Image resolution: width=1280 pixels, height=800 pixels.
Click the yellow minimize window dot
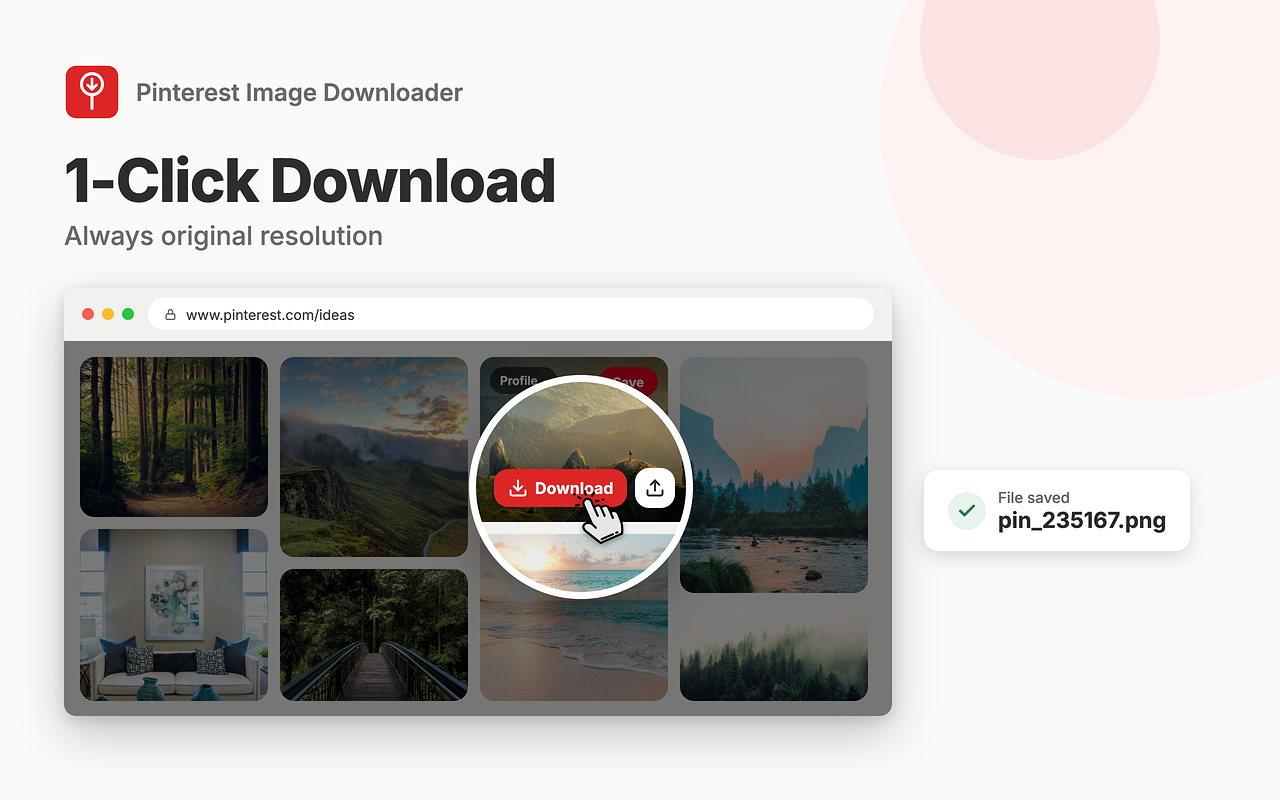[108, 314]
